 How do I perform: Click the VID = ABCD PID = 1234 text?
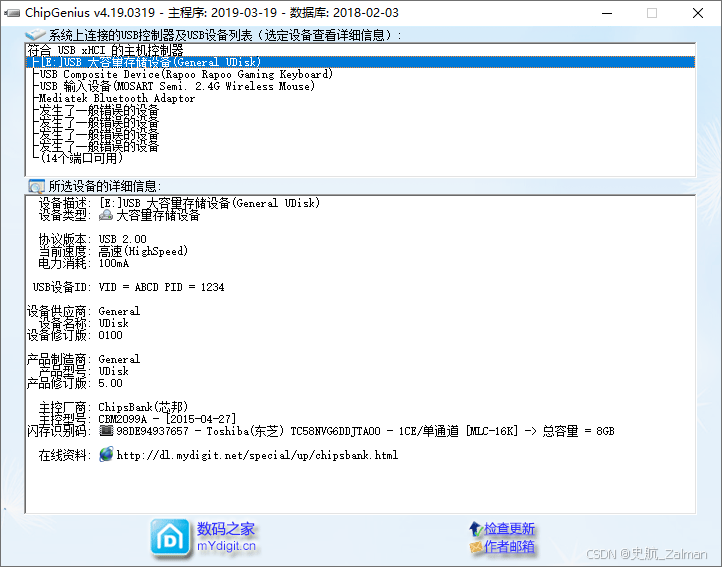[161, 287]
